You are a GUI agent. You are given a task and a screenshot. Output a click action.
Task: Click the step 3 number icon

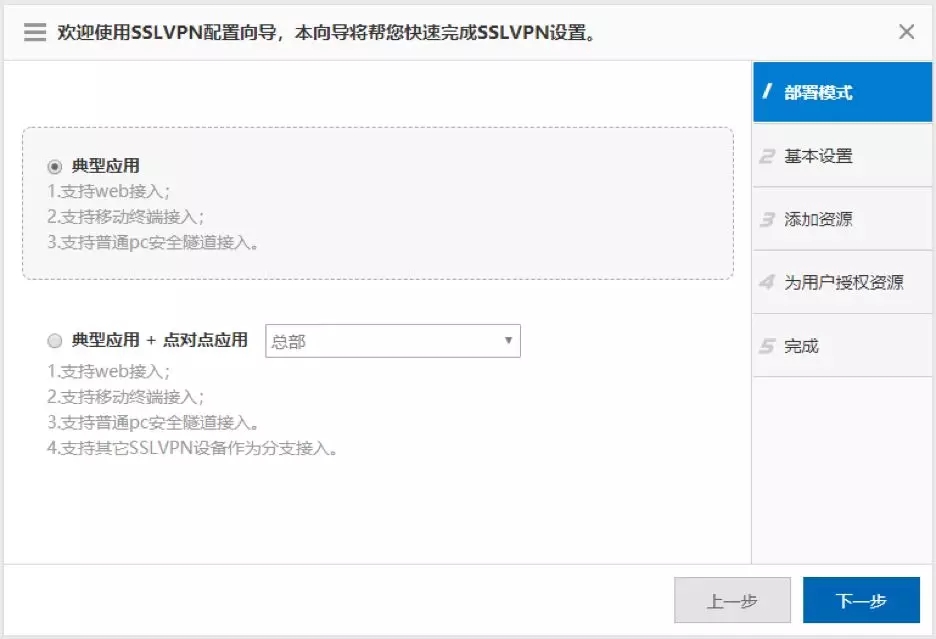pos(767,219)
